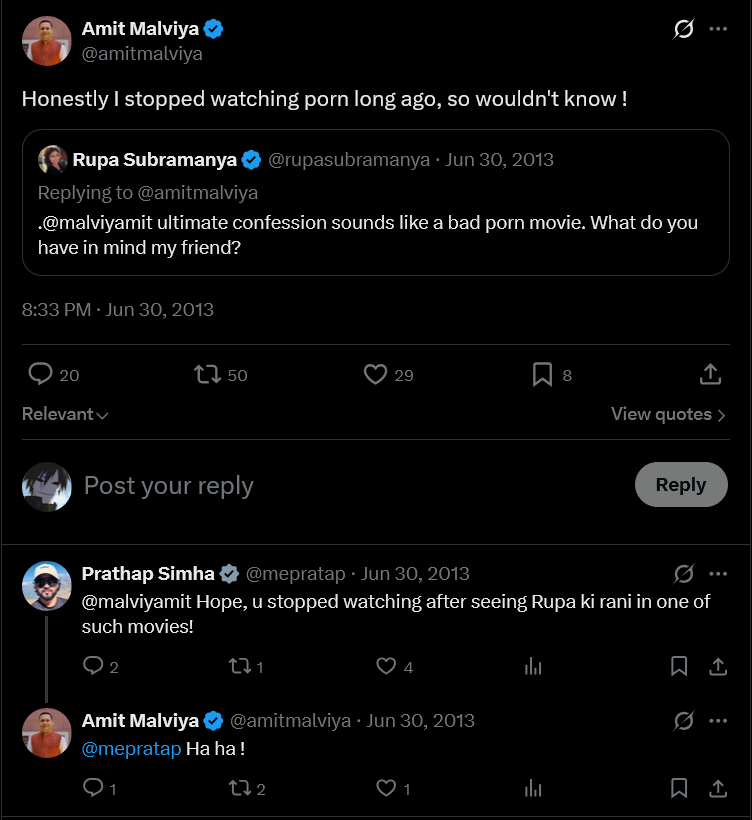This screenshot has width=752, height=820.
Task: Expand the Relevant sort dropdown
Action: (65, 414)
